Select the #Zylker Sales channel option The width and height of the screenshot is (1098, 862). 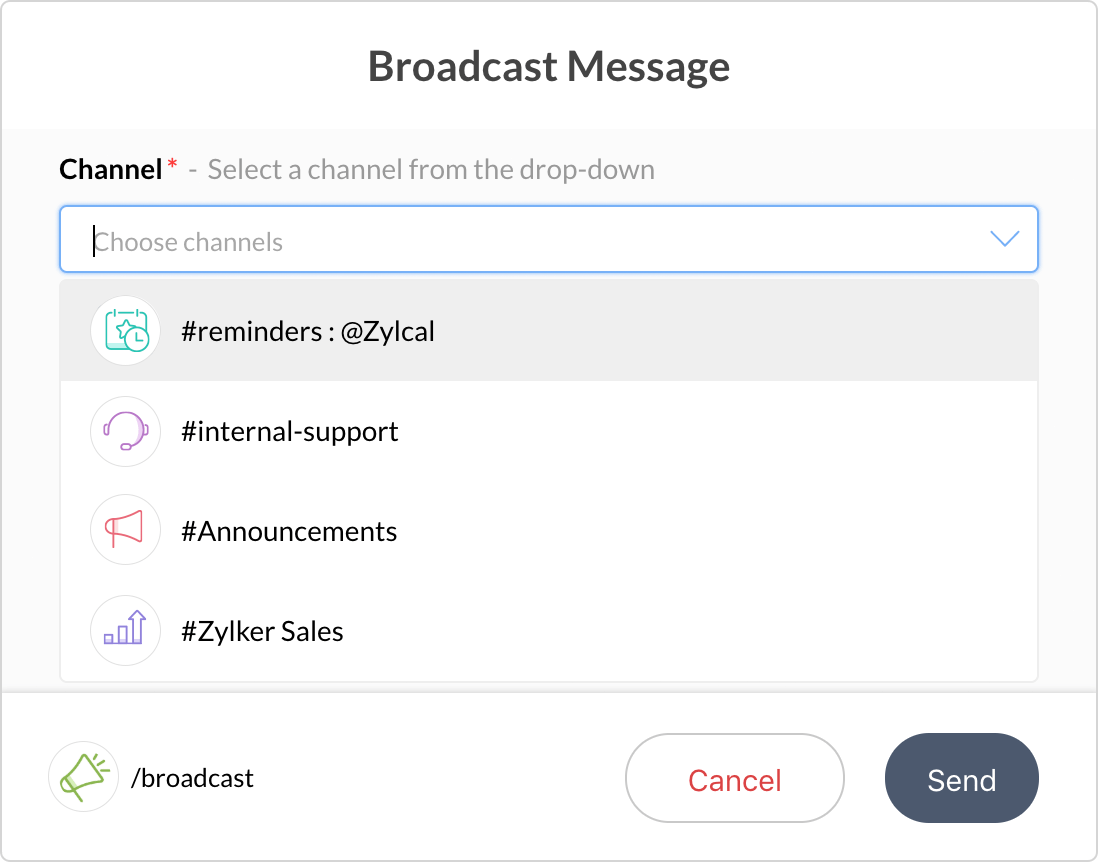pos(262,632)
